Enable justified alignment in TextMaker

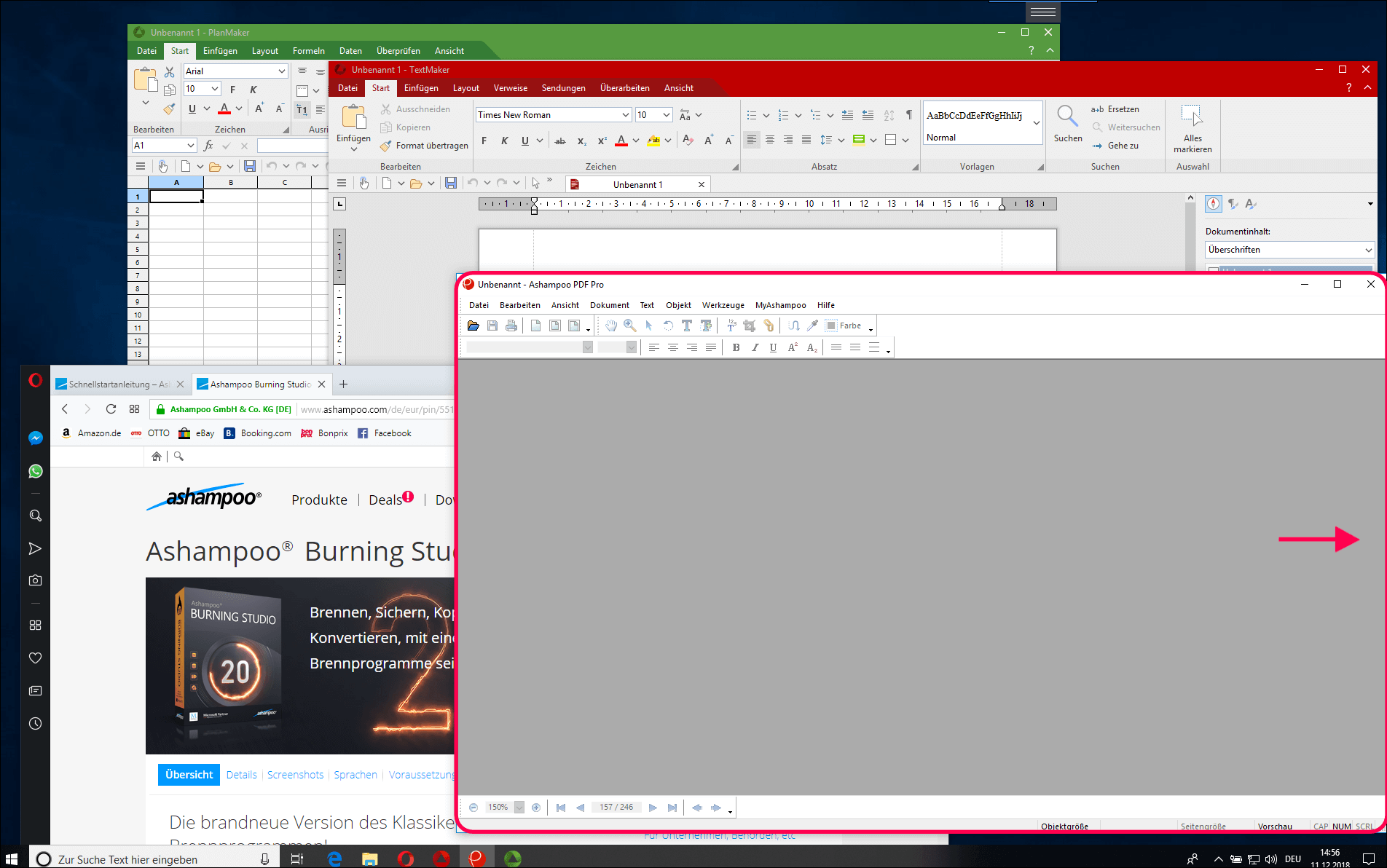[806, 140]
